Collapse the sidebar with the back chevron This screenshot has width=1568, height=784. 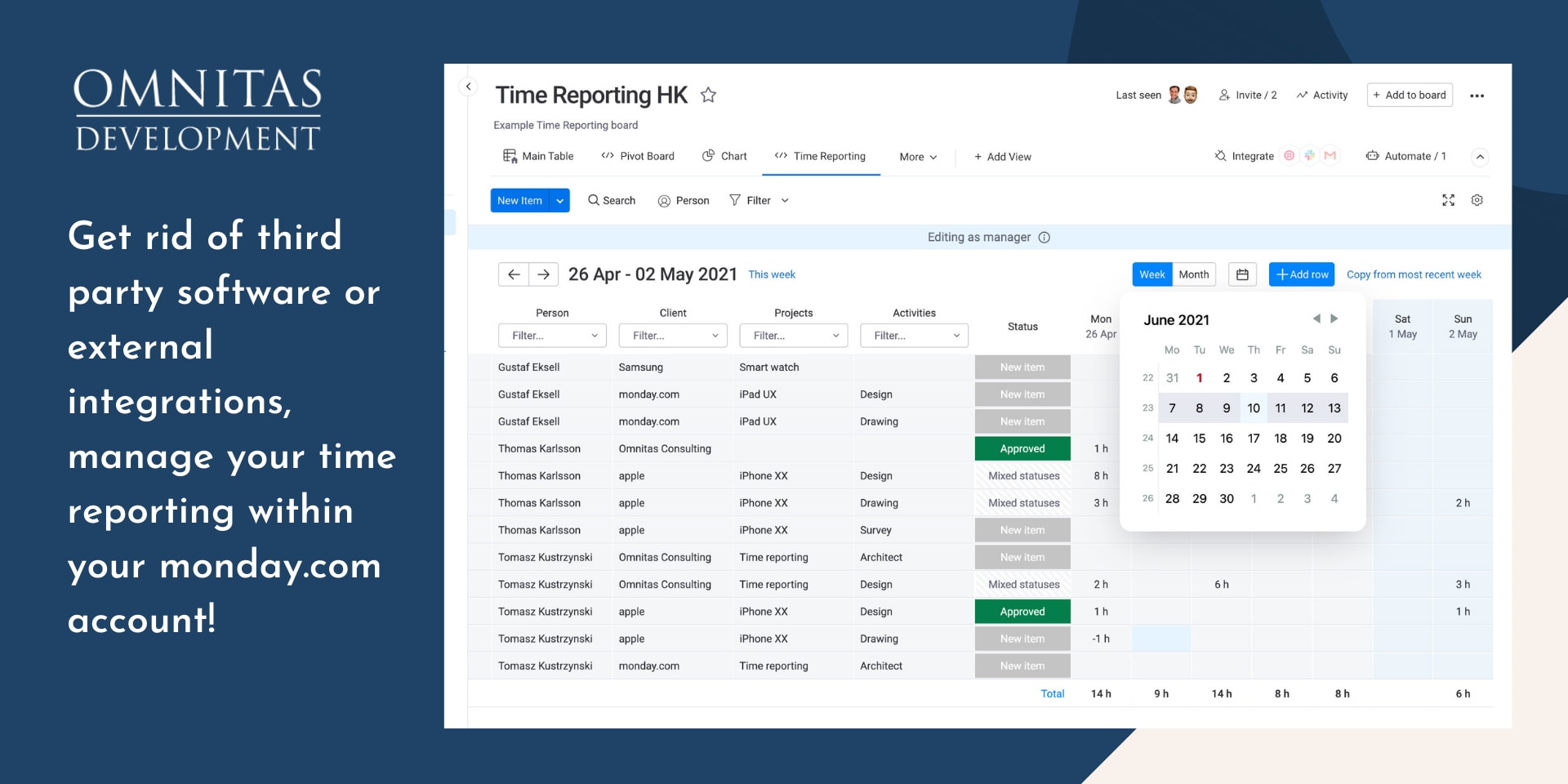pos(468,86)
